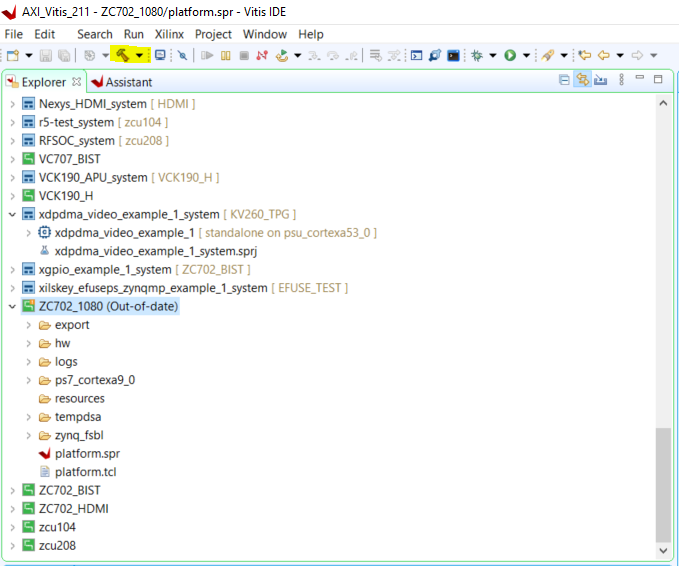Click the Step Over icon
The height and width of the screenshot is (566, 679).
[x=333, y=55]
